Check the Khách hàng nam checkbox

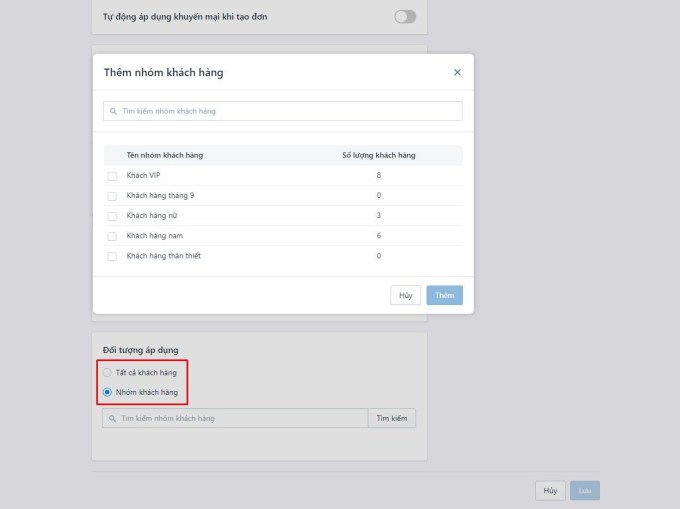coord(112,236)
